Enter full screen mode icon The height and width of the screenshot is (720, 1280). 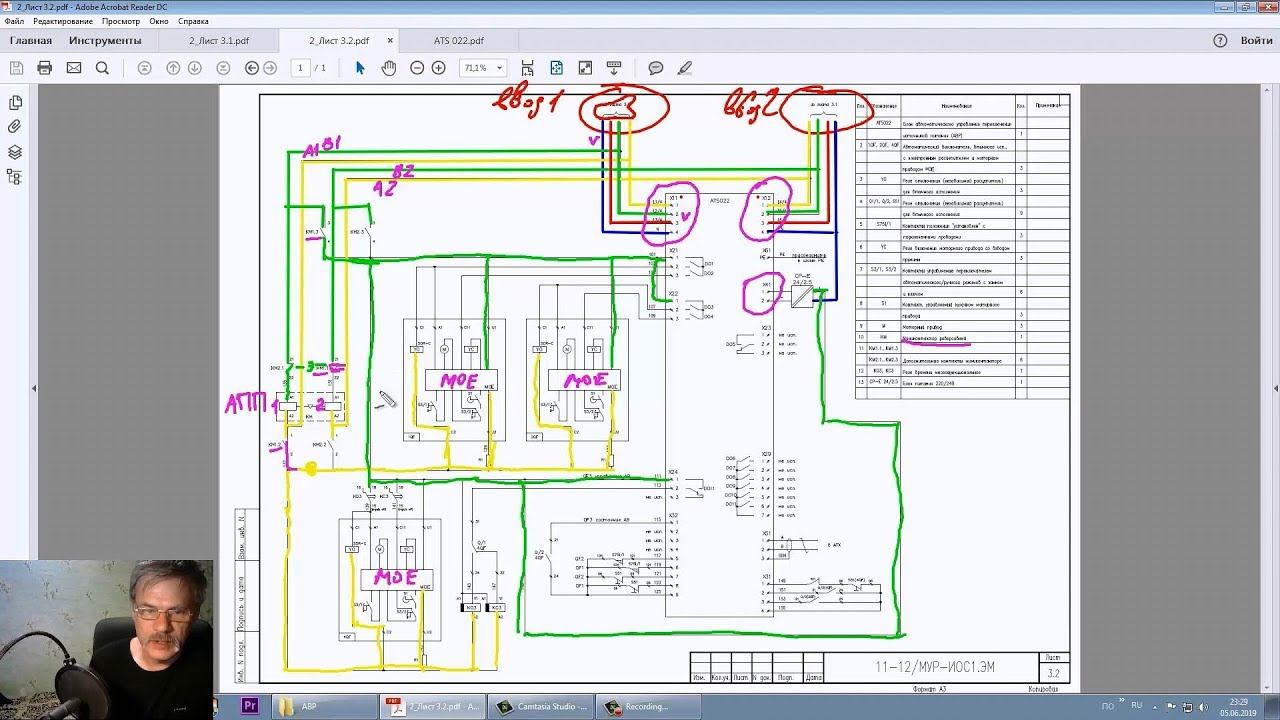coord(585,68)
